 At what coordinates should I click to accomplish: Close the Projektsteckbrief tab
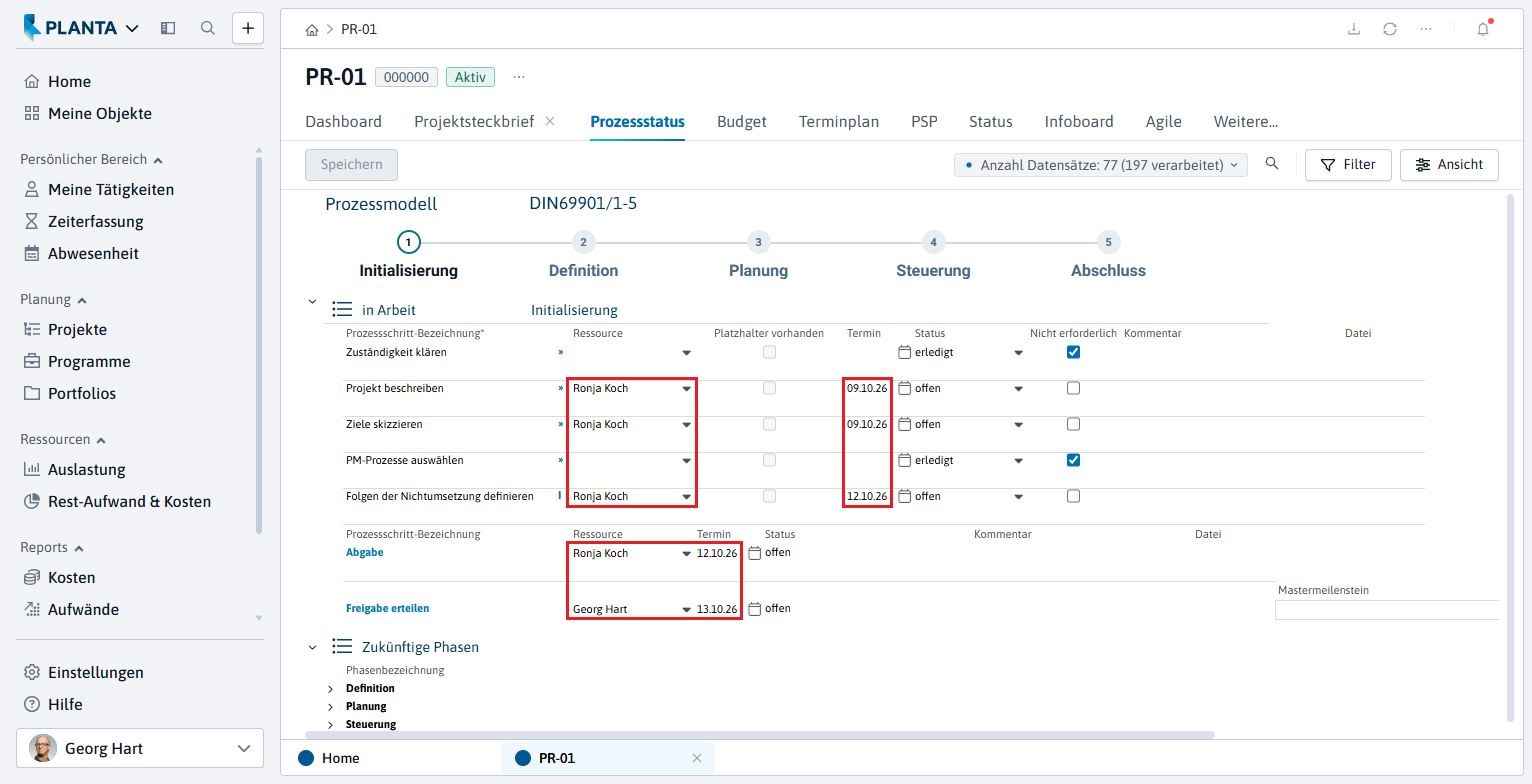pyautogui.click(x=550, y=122)
